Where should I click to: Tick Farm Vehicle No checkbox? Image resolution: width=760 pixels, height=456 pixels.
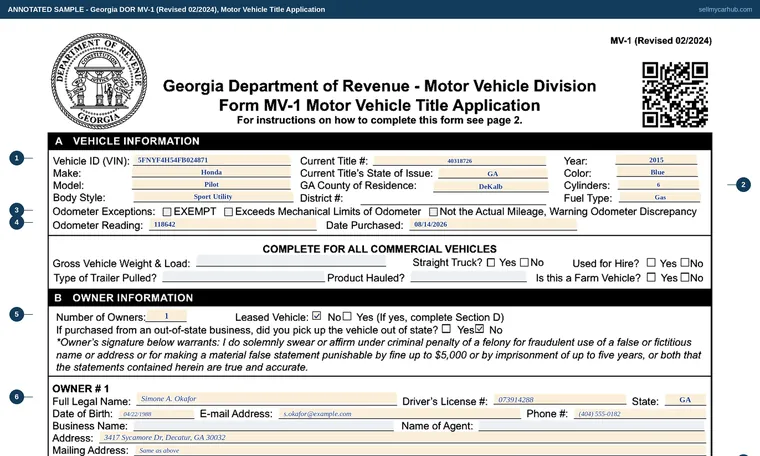tap(684, 277)
